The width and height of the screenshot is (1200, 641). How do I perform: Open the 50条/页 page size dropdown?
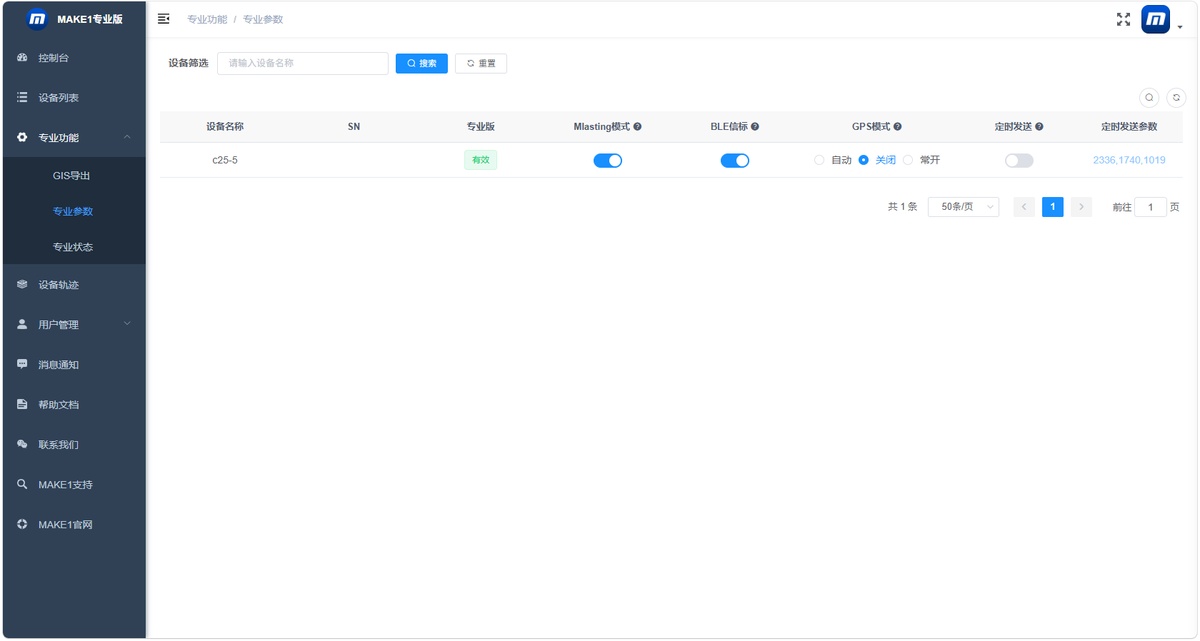point(963,207)
